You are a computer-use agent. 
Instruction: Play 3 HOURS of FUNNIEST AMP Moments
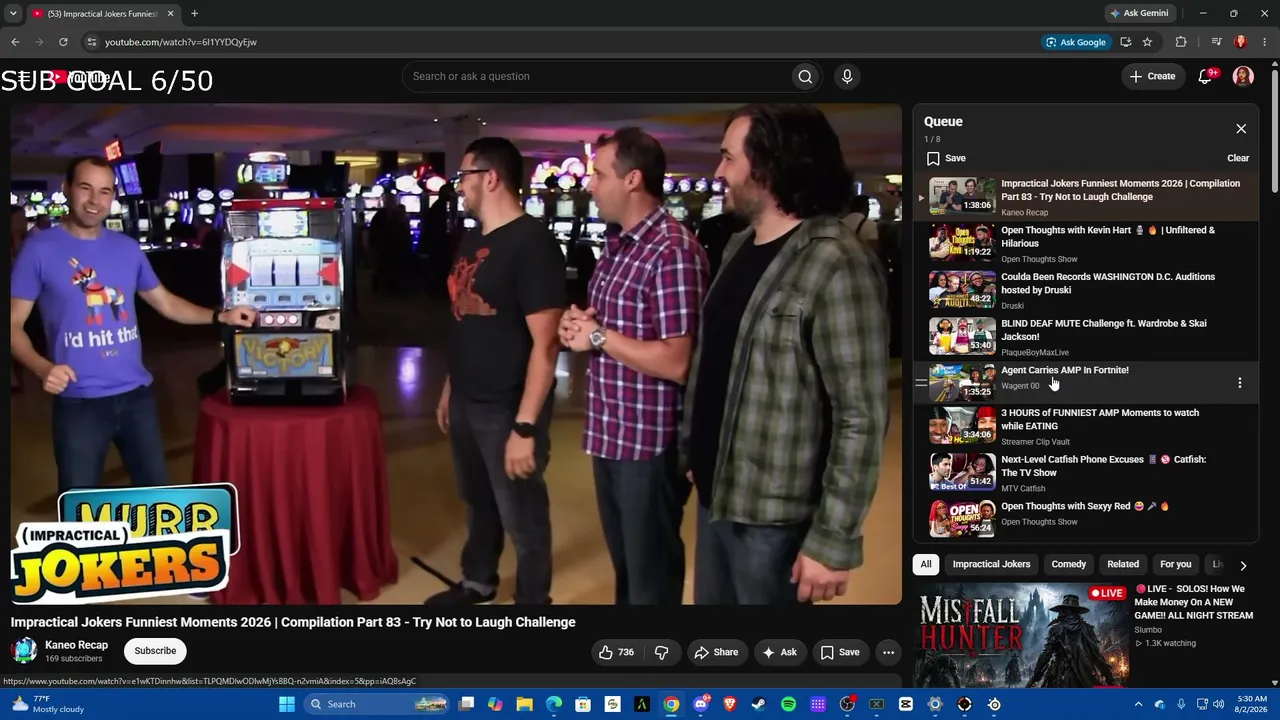[1086, 426]
